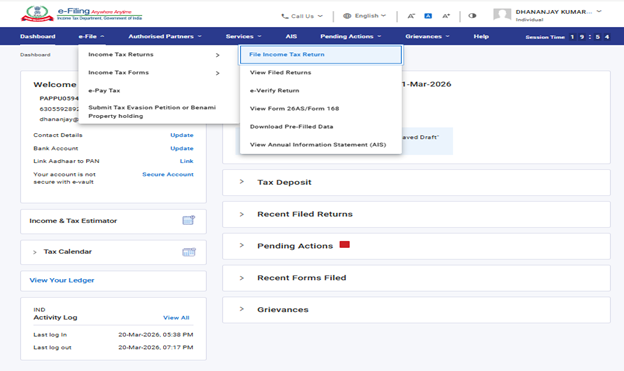Click Update link for Contact Details
624x371 pixels.
pyautogui.click(x=182, y=135)
